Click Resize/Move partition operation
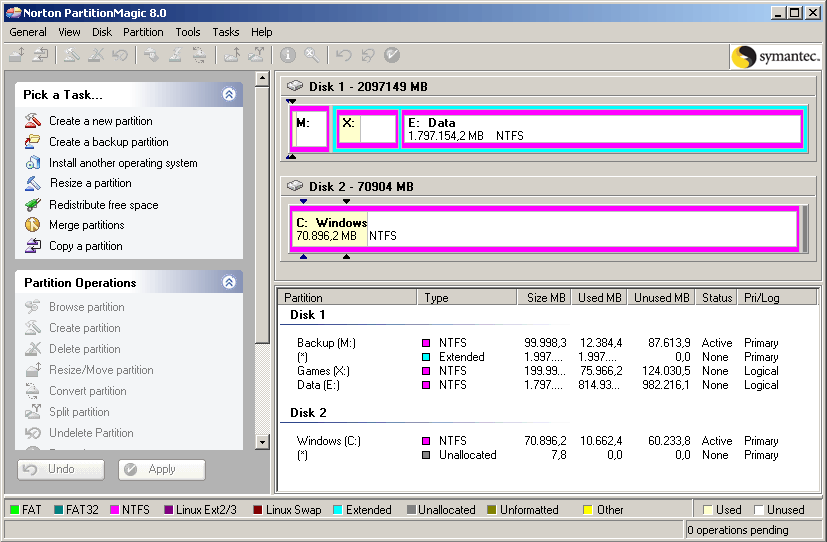827x542 pixels. click(x=101, y=370)
